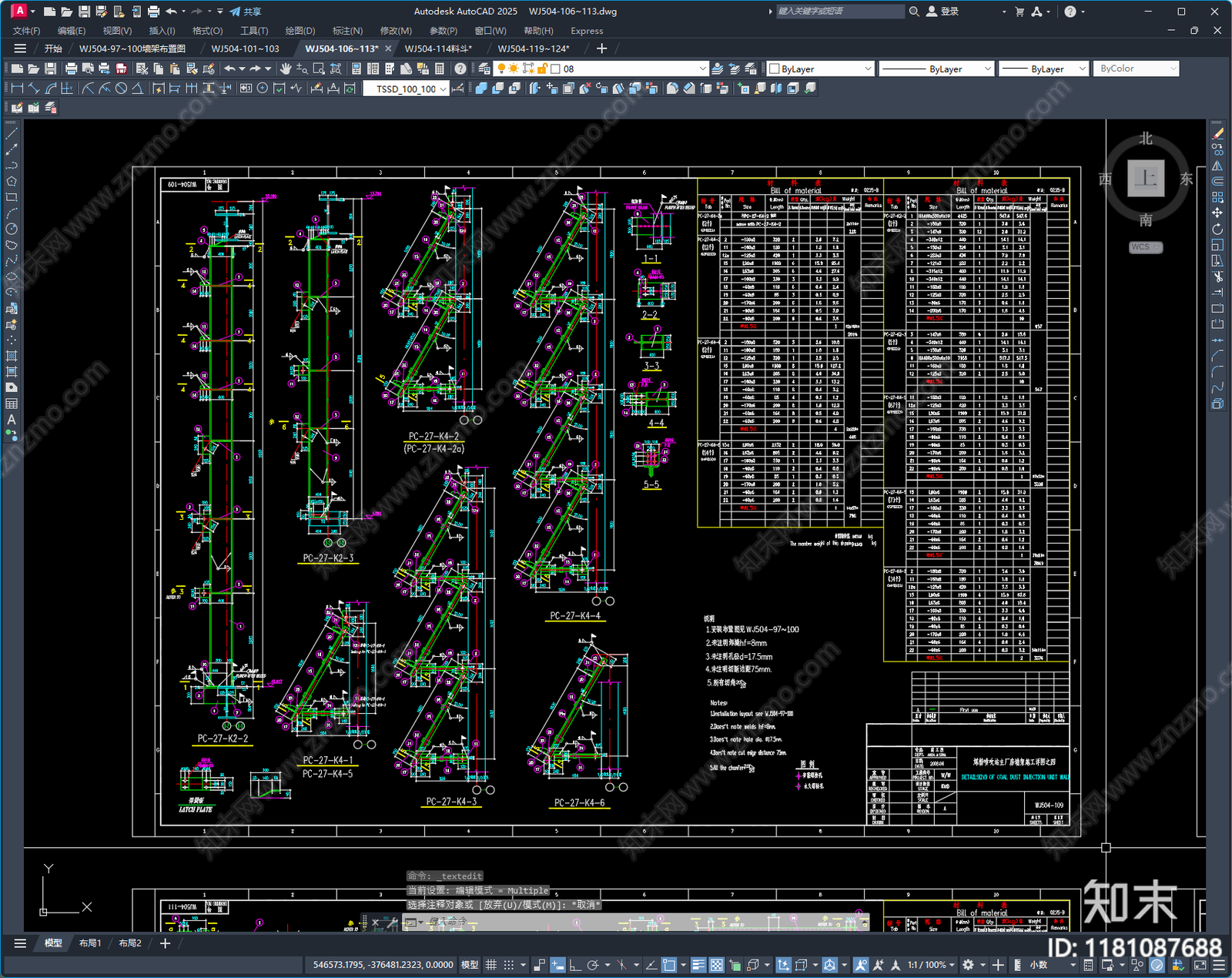Click the Pan (hand) tool icon
1232x978 pixels.
(x=286, y=69)
